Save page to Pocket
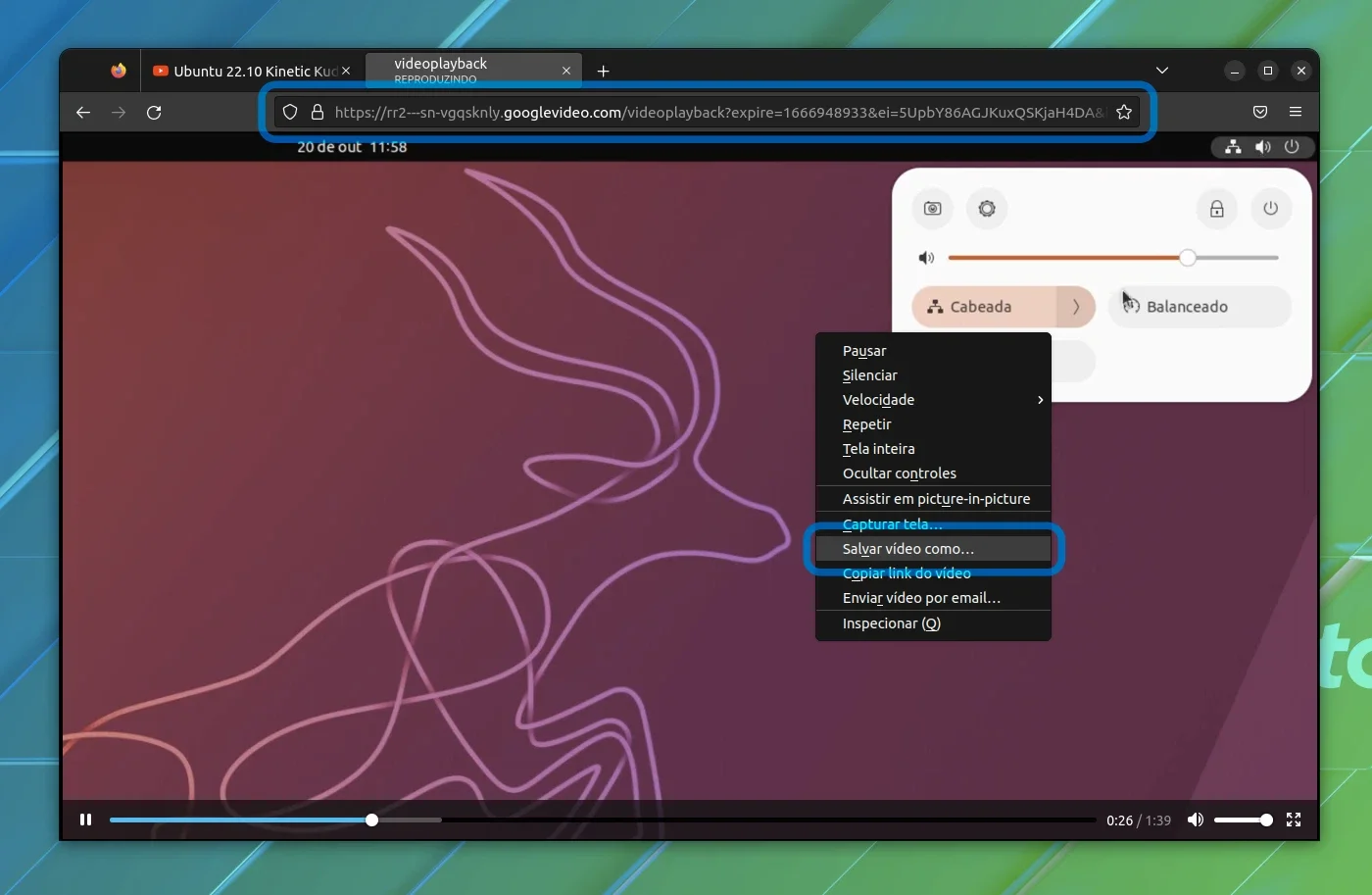 click(x=1260, y=113)
